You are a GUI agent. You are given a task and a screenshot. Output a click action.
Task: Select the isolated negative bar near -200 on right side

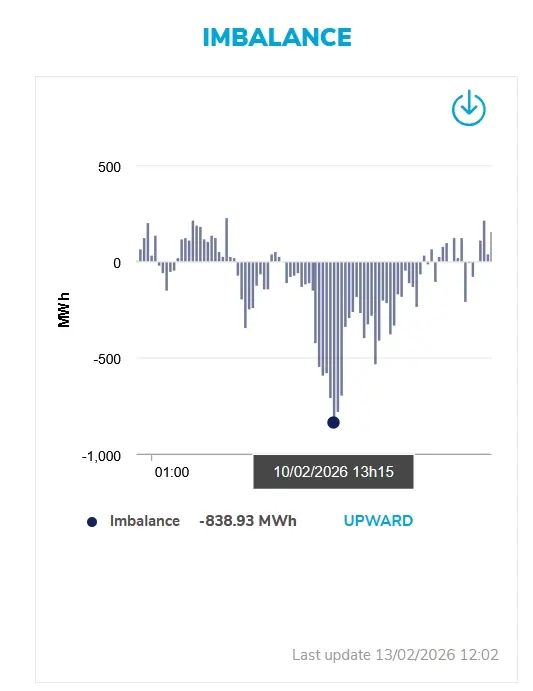coord(465,282)
